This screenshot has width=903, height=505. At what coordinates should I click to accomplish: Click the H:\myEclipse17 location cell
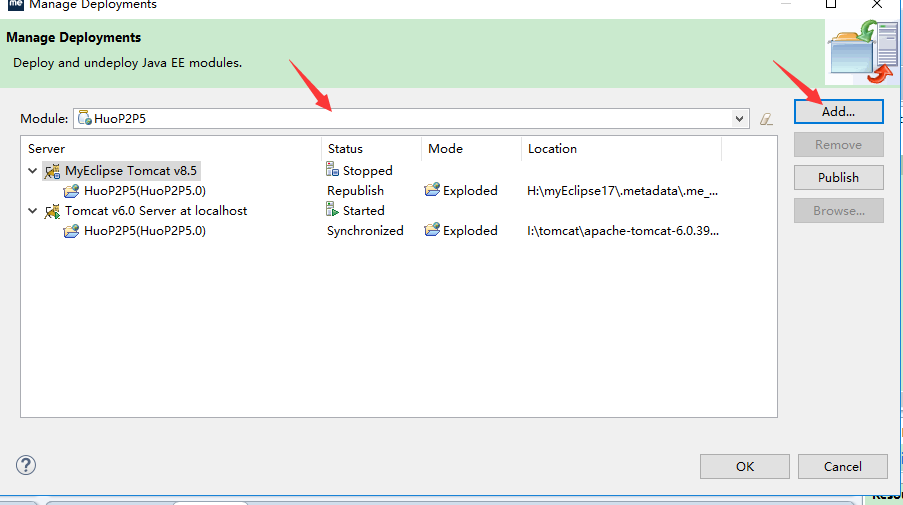[623, 191]
